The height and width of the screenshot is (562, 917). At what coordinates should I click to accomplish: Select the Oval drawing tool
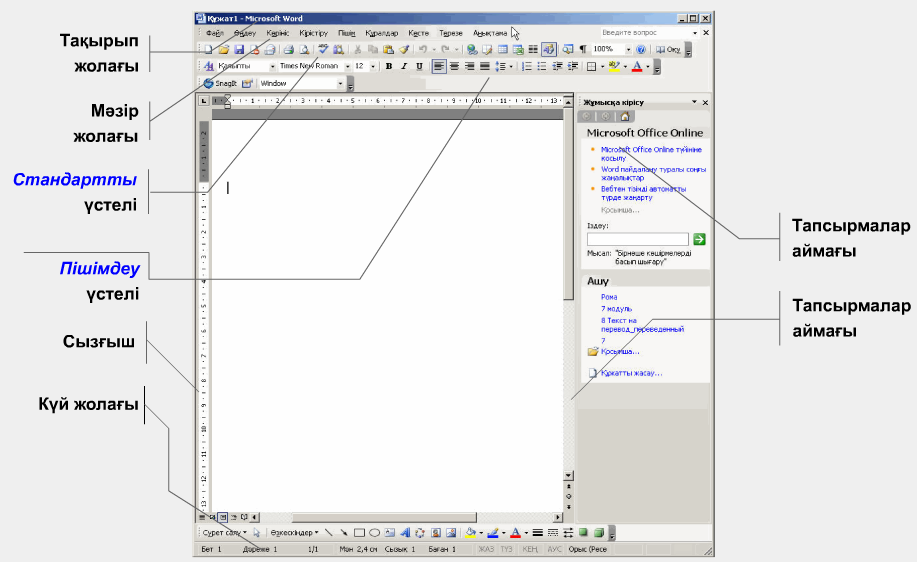click(374, 533)
